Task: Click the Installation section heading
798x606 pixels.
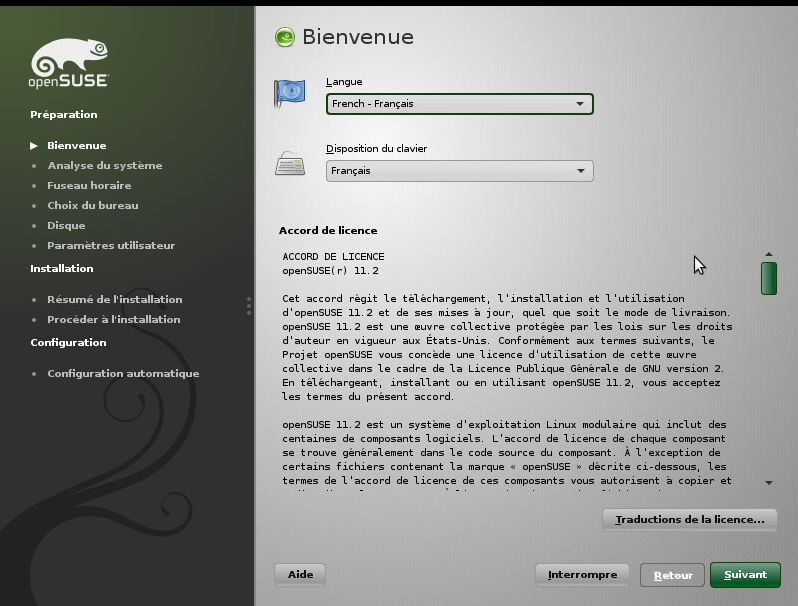Action: coord(62,268)
